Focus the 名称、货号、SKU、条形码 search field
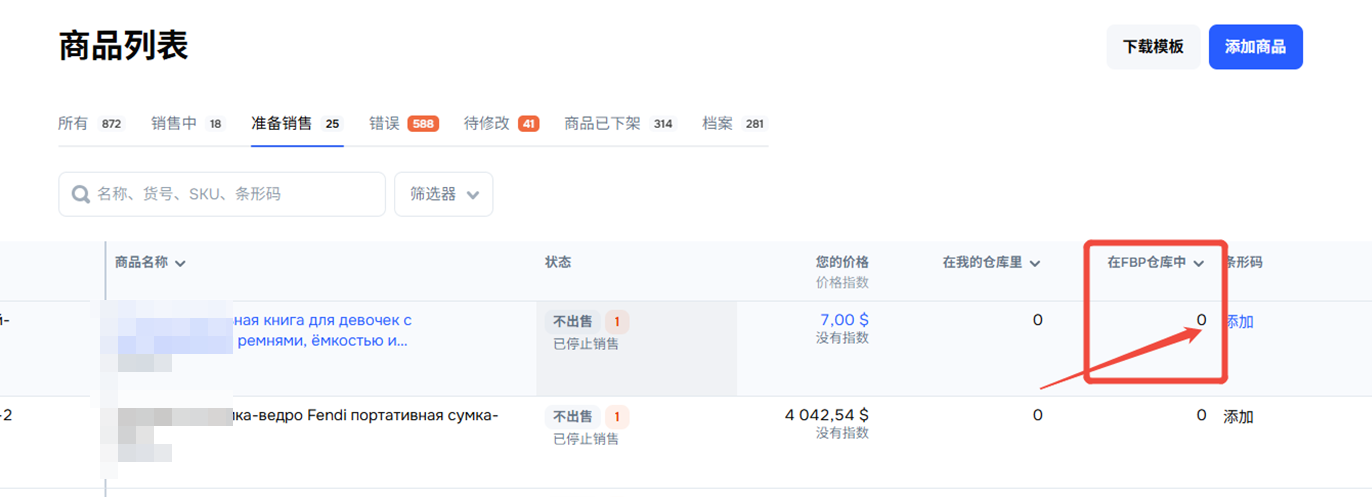 [x=235, y=194]
